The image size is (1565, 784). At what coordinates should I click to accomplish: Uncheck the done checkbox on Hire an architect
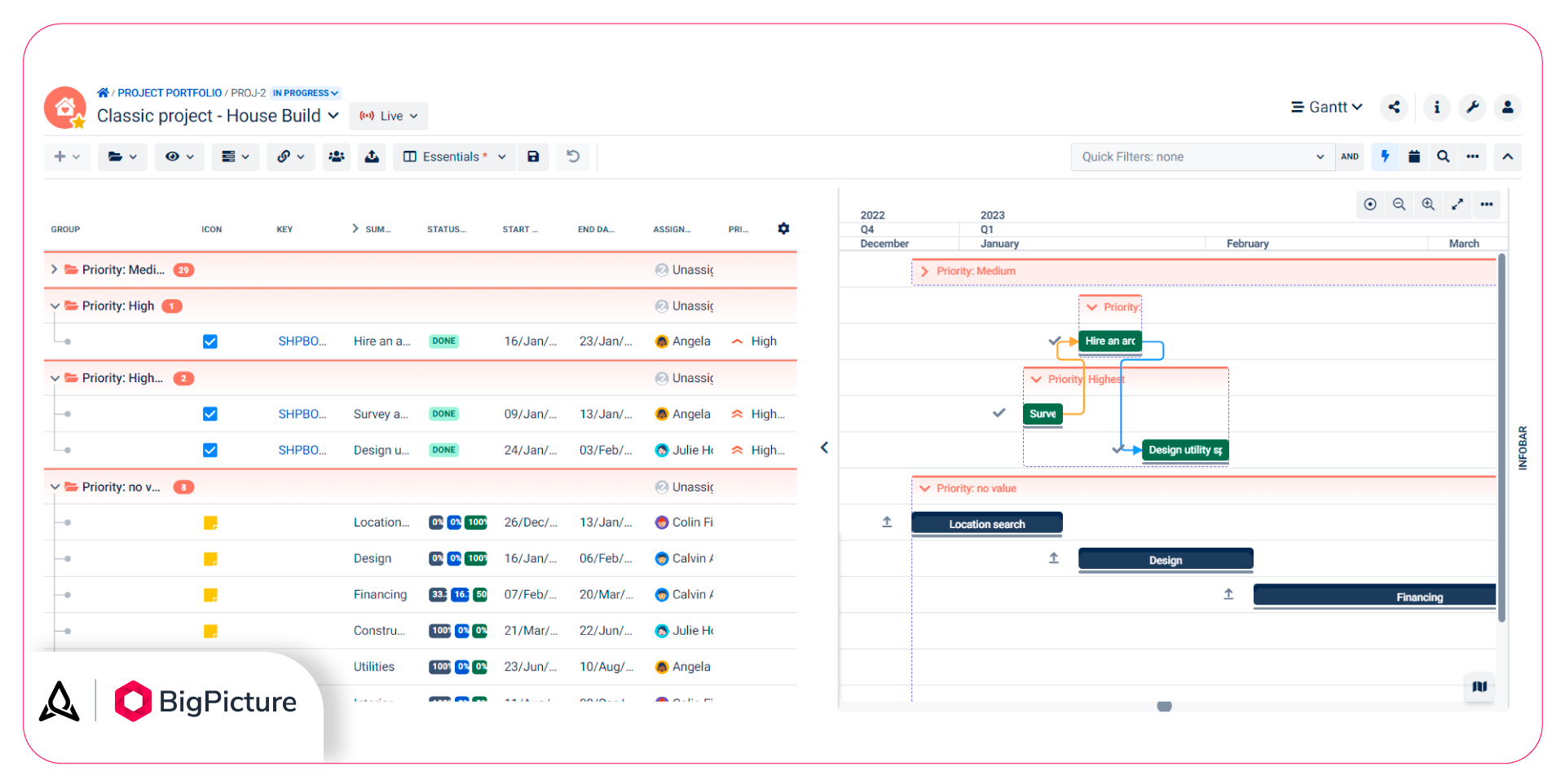(210, 341)
